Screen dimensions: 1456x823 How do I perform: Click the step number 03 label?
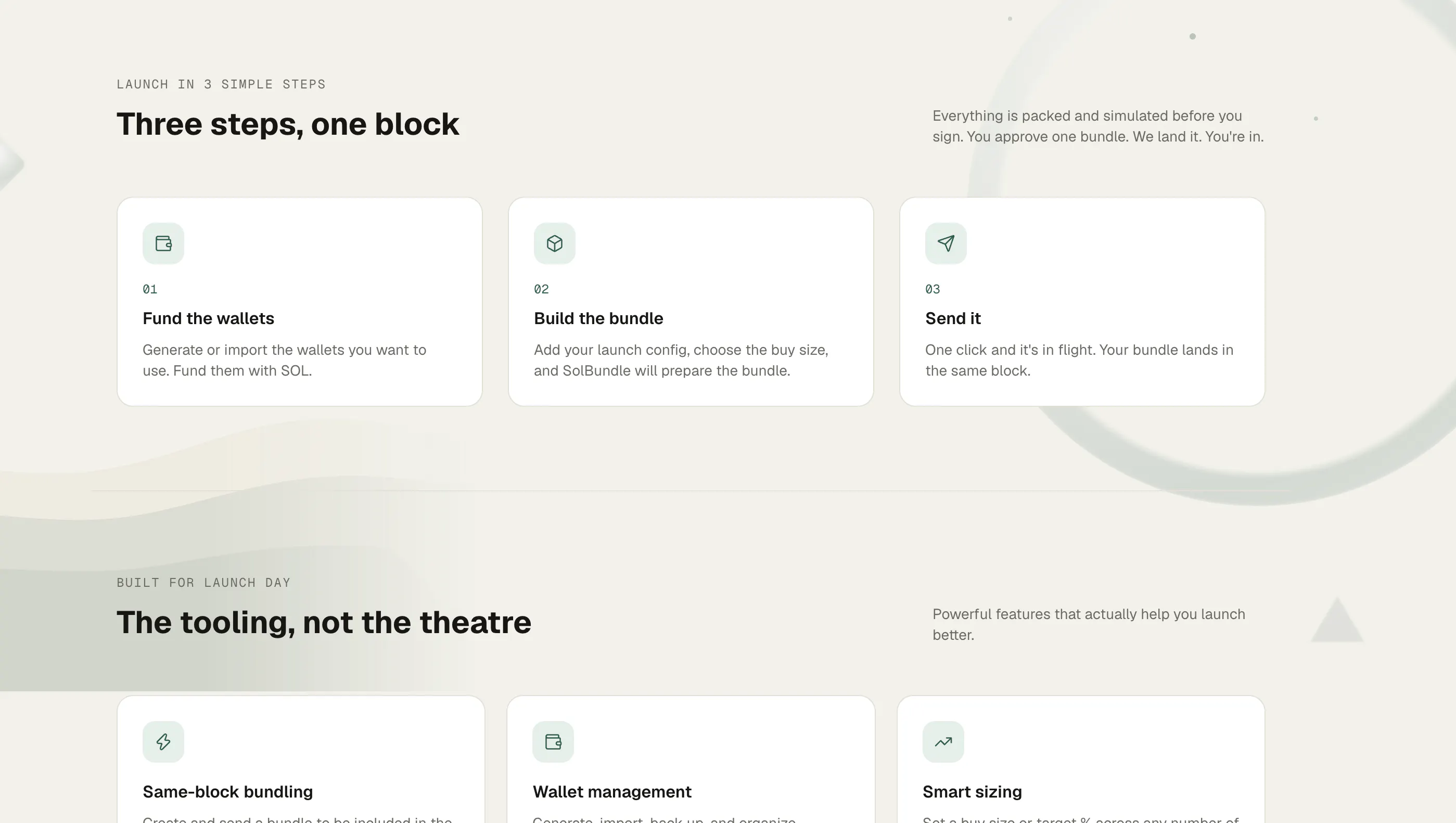pyautogui.click(x=932, y=289)
